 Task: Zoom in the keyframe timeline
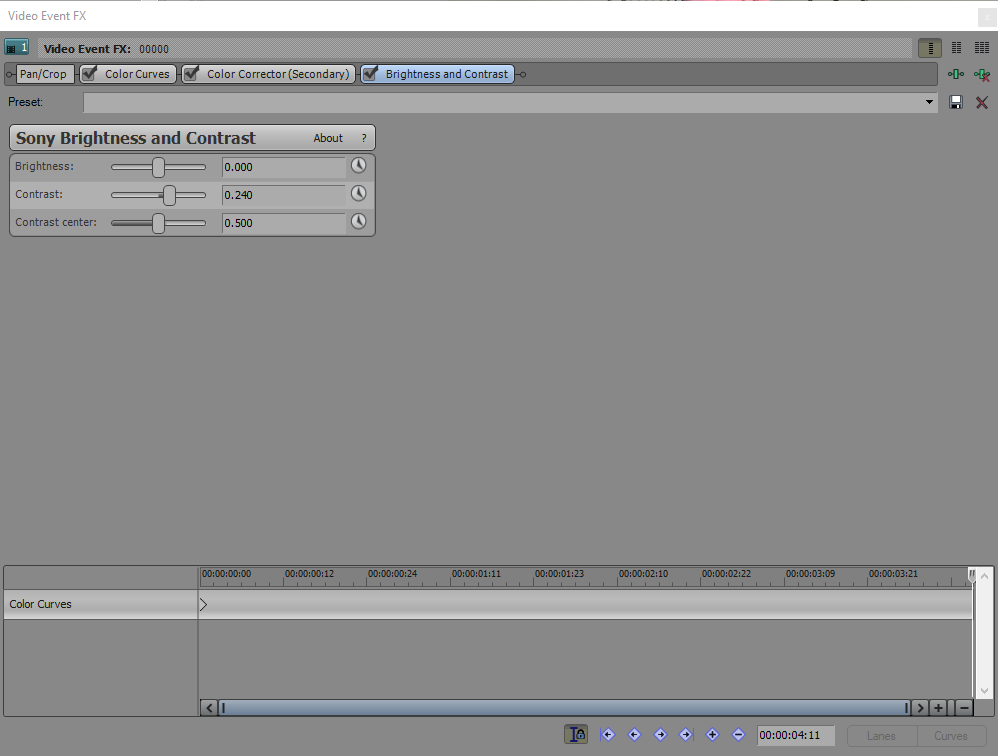tap(938, 708)
